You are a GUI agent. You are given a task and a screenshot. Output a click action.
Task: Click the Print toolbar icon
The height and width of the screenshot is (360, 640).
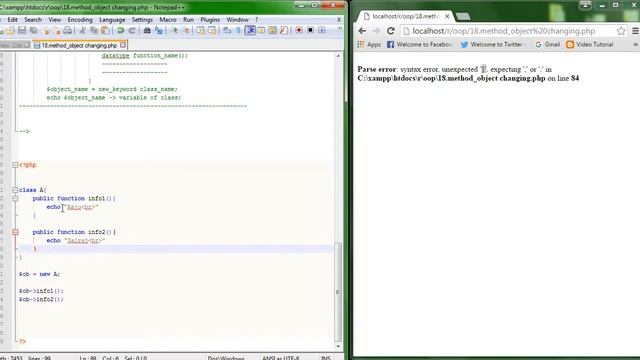click(67, 31)
